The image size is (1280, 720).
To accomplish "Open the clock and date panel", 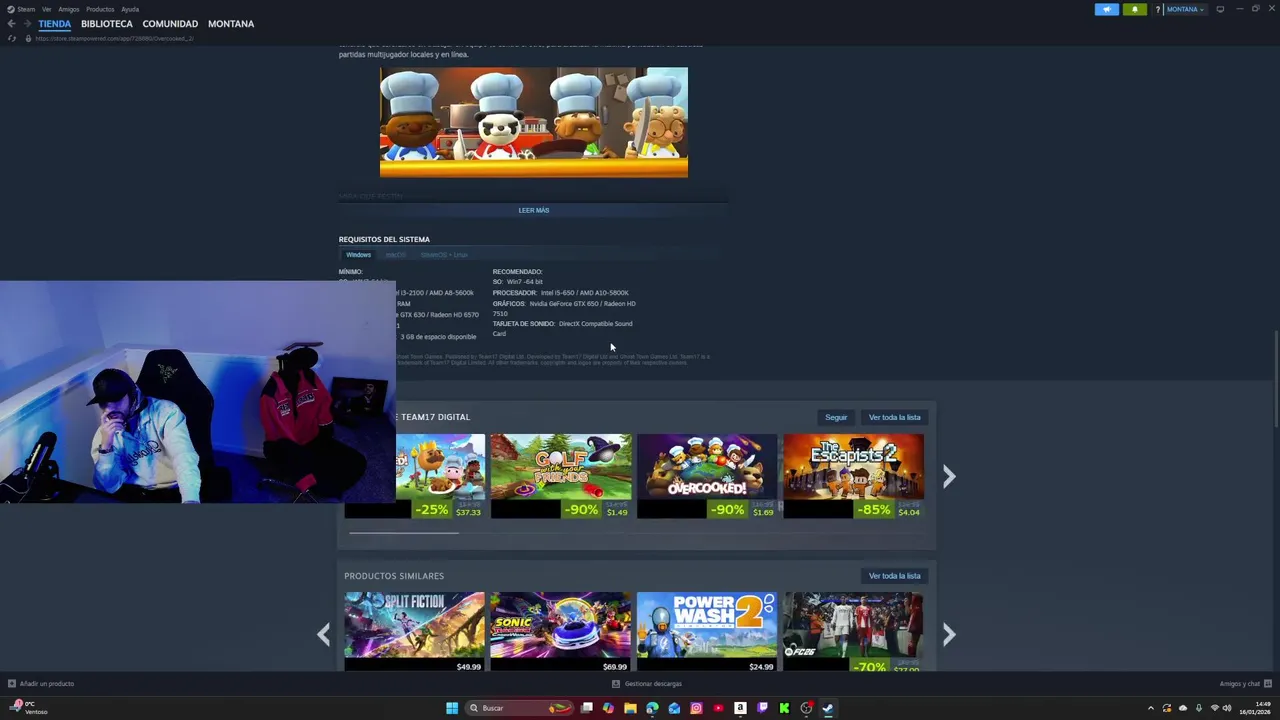I will click(x=1254, y=708).
